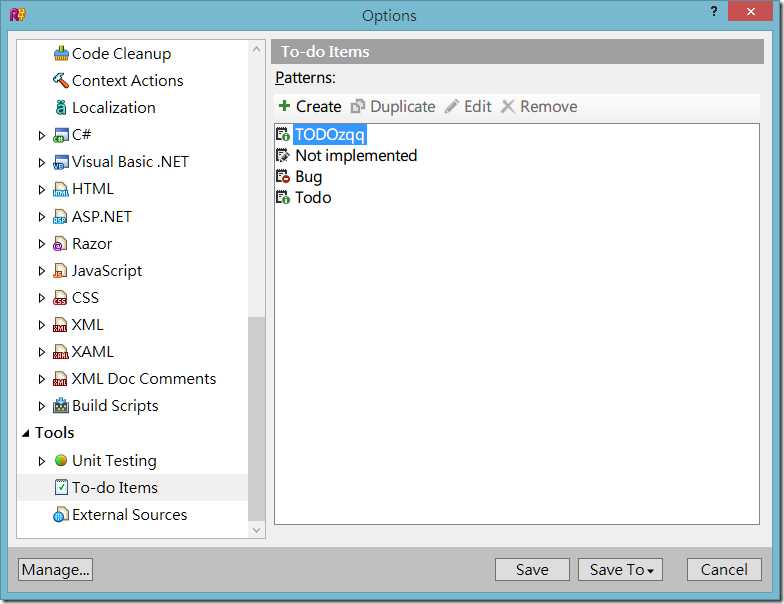Open the Manage... settings button
The image size is (784, 604).
pyautogui.click(x=56, y=570)
